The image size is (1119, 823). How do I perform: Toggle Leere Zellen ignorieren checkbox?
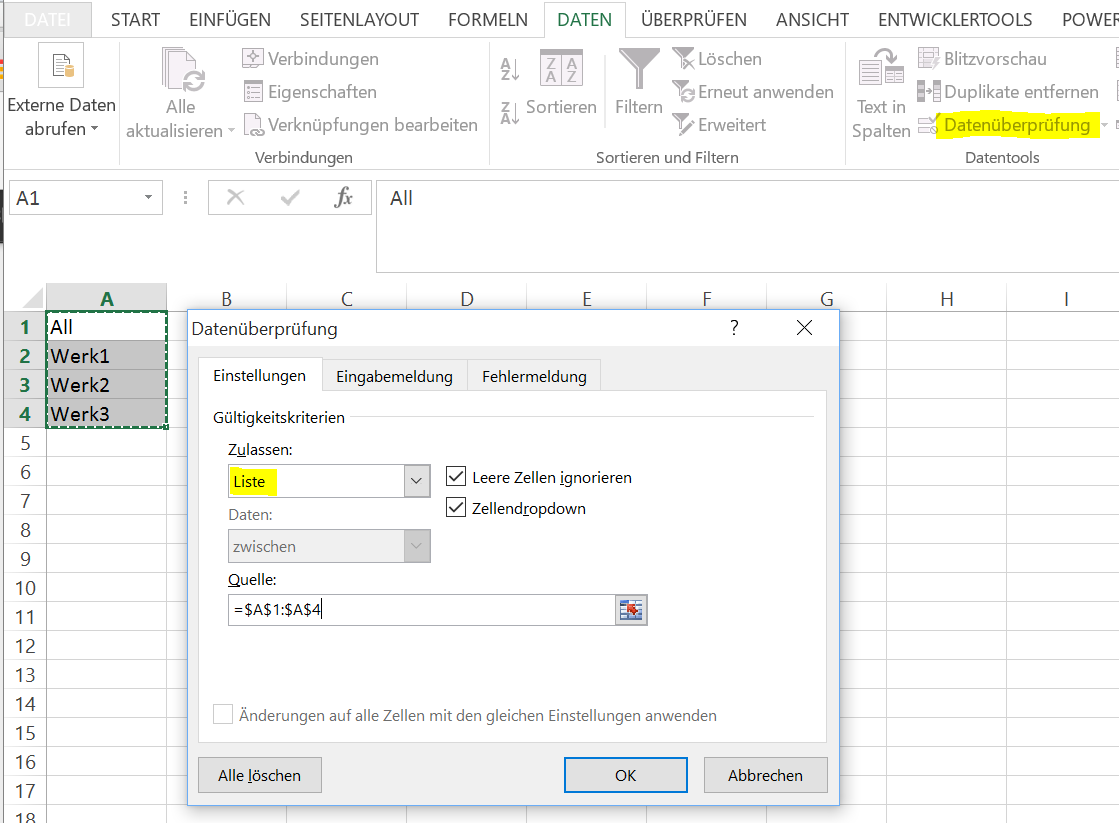pyautogui.click(x=456, y=476)
